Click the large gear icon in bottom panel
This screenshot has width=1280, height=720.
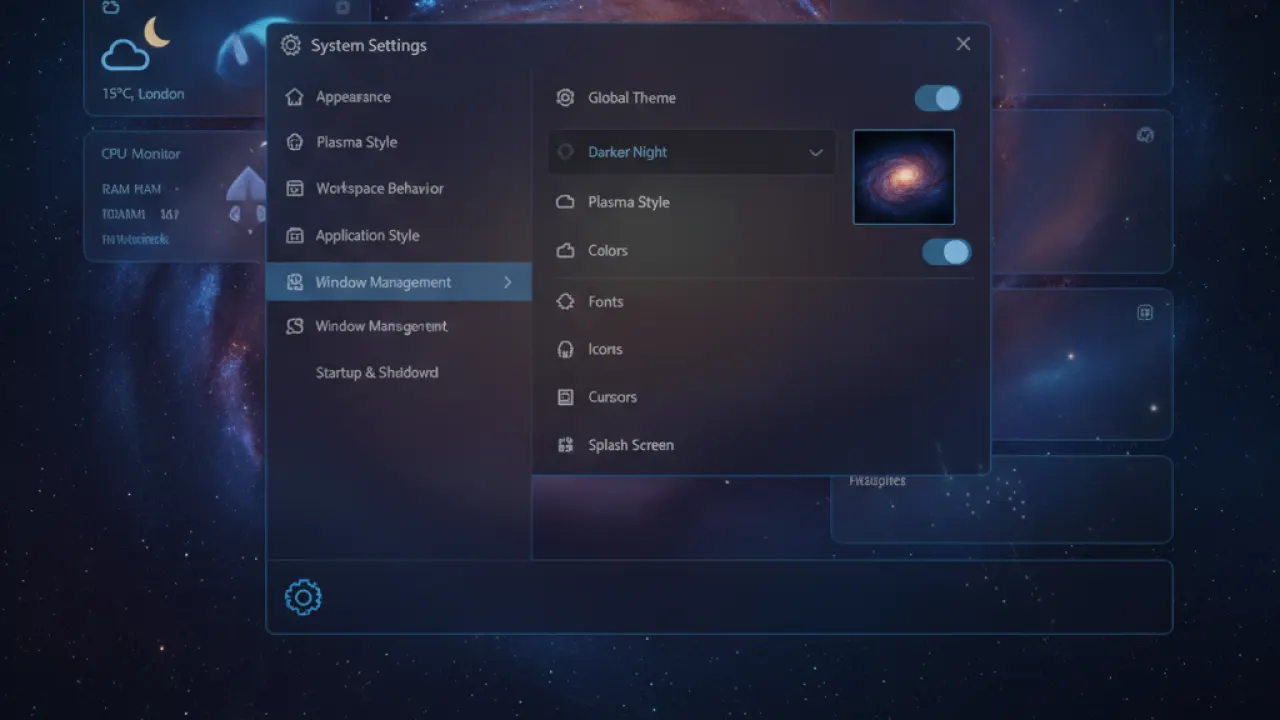303,597
